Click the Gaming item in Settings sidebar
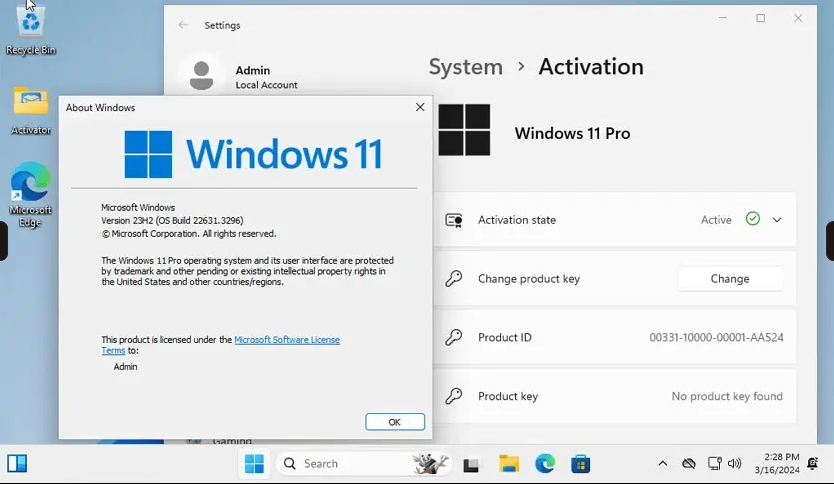Image resolution: width=834 pixels, height=484 pixels. coord(232,440)
